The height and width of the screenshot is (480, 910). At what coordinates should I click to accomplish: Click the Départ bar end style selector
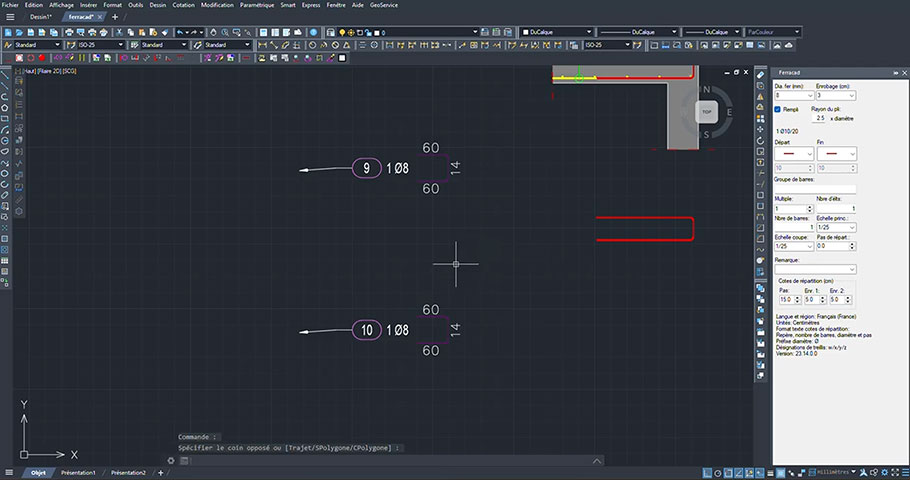pyautogui.click(x=793, y=154)
